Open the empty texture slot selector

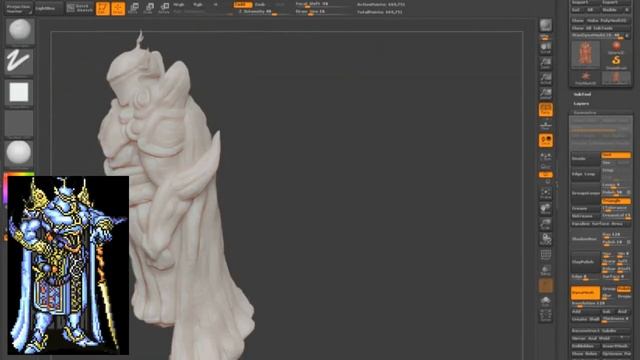click(x=19, y=123)
